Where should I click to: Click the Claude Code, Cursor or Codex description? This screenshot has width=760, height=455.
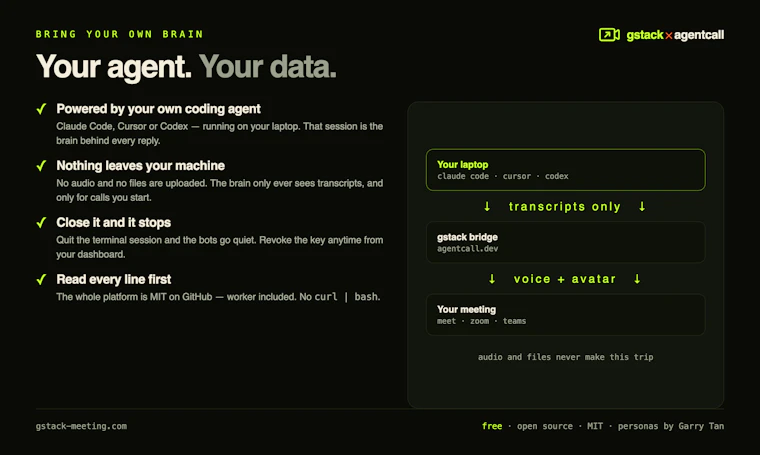click(x=220, y=134)
